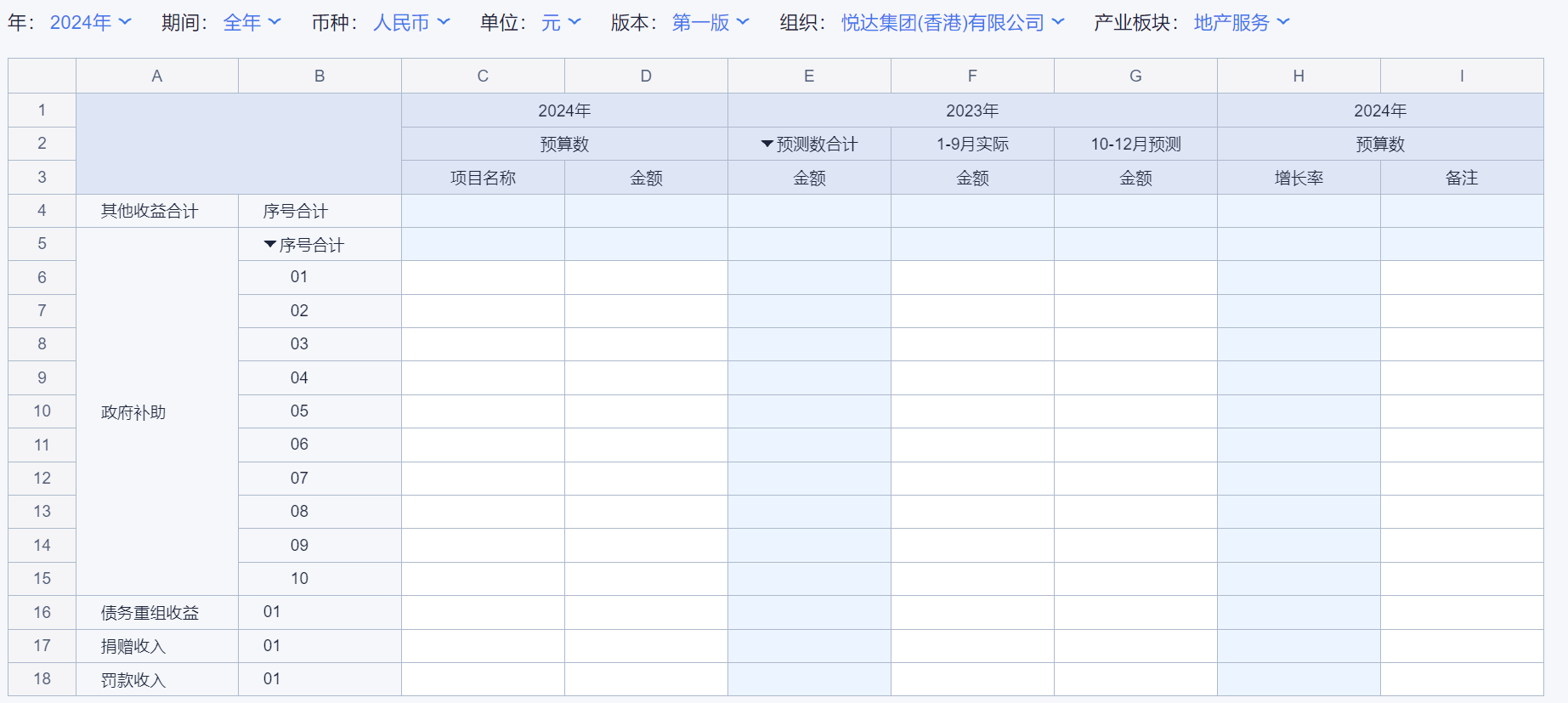Select the 版本 第一版 dropdown
Viewport: 1568px width, 703px height.
(710, 23)
